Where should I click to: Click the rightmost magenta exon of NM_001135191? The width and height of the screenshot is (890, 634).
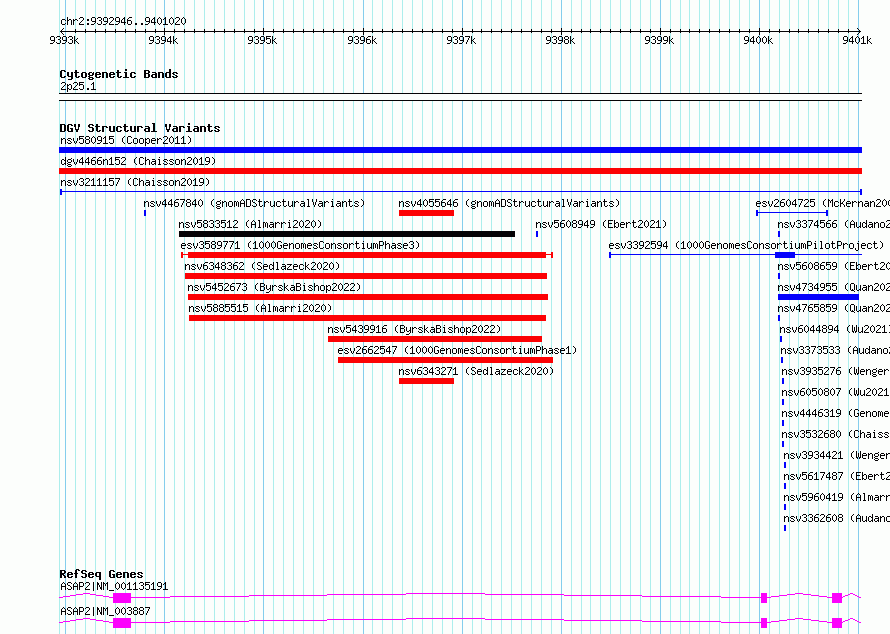pyautogui.click(x=837, y=598)
